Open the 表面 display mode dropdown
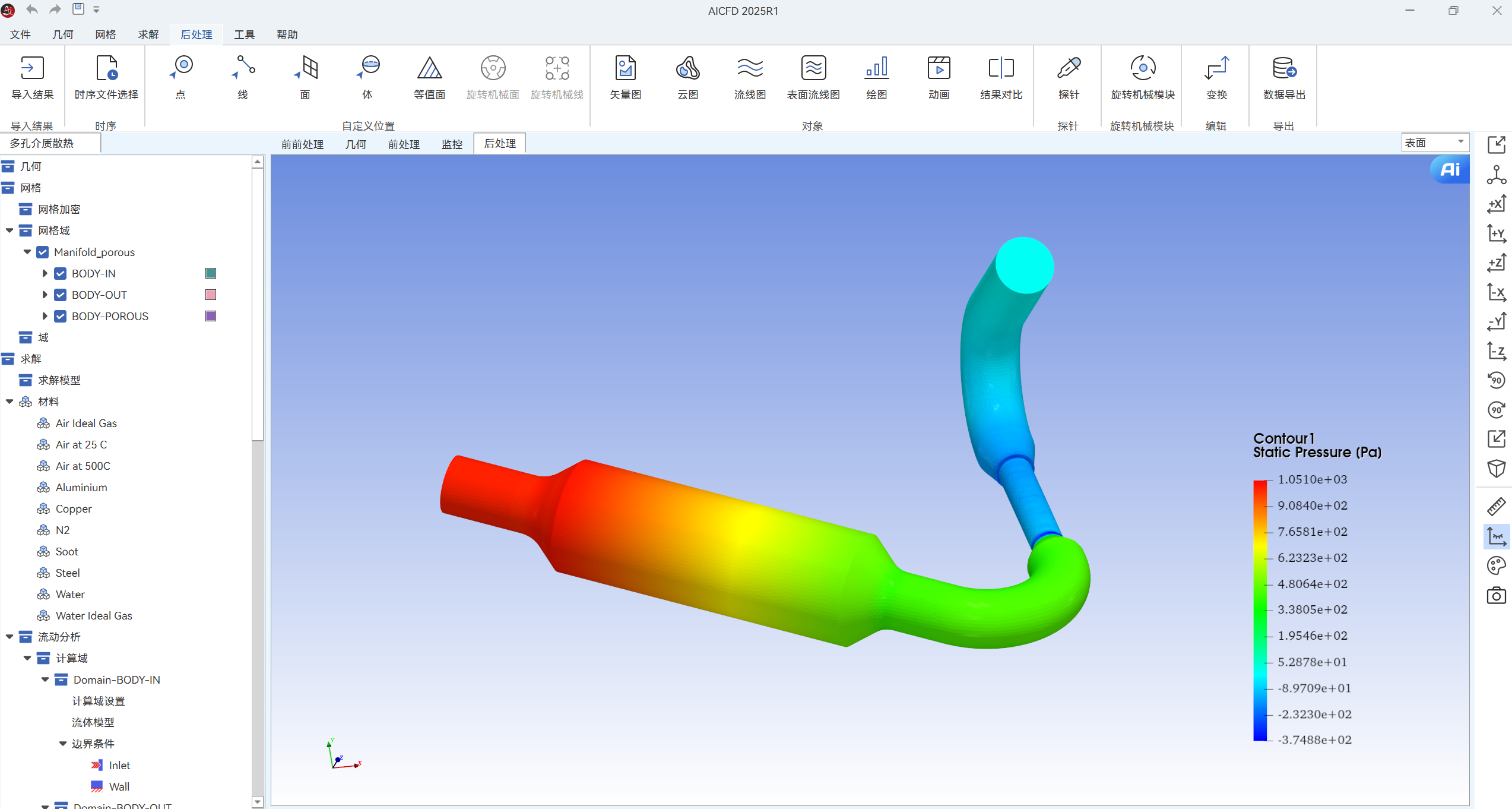1512x809 pixels. pyautogui.click(x=1435, y=143)
